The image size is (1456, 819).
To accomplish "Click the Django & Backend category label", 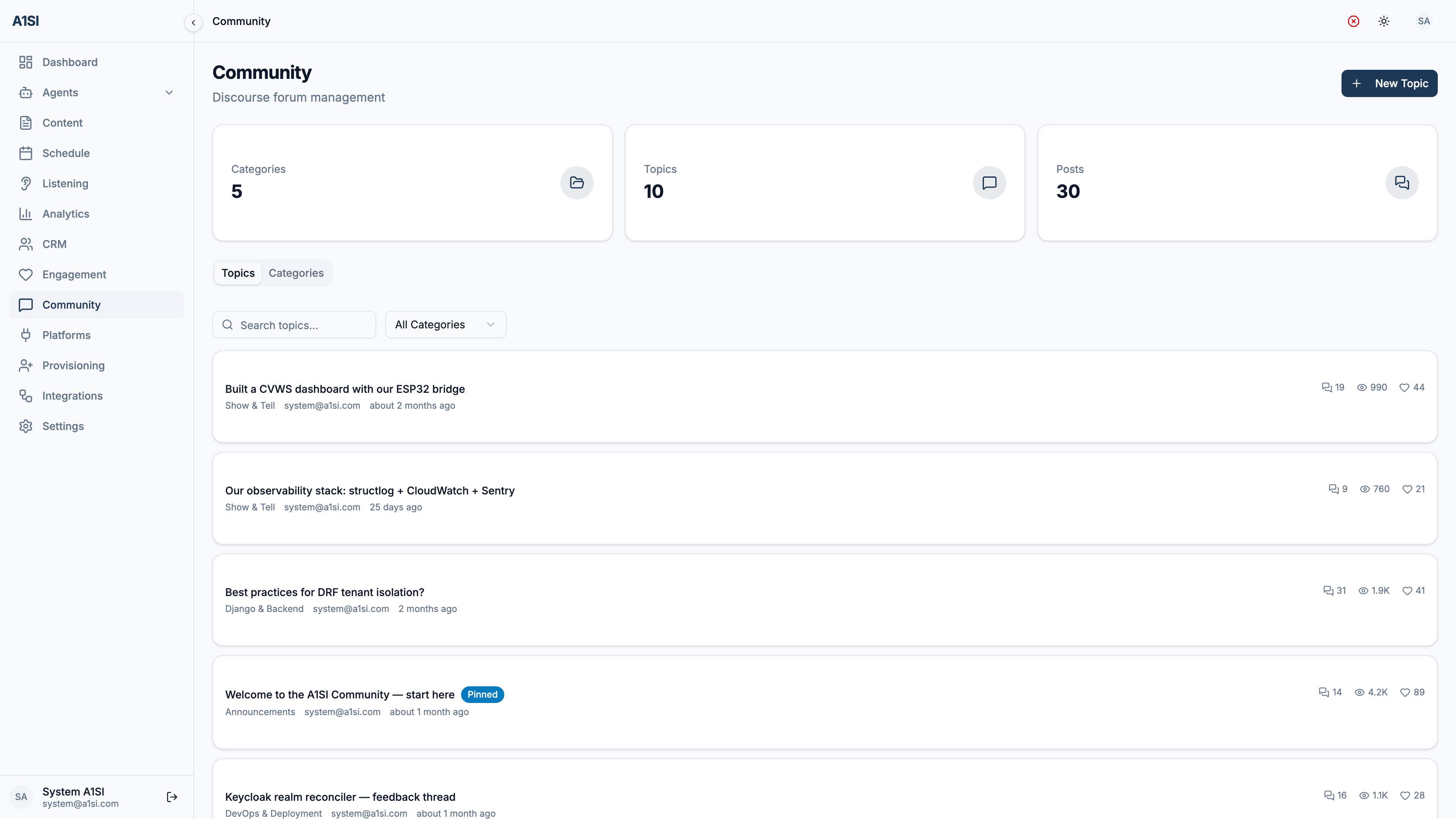I will point(264,609).
